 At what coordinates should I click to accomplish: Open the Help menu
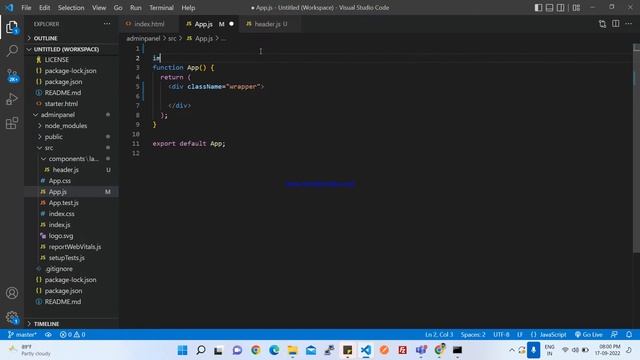[x=188, y=8]
